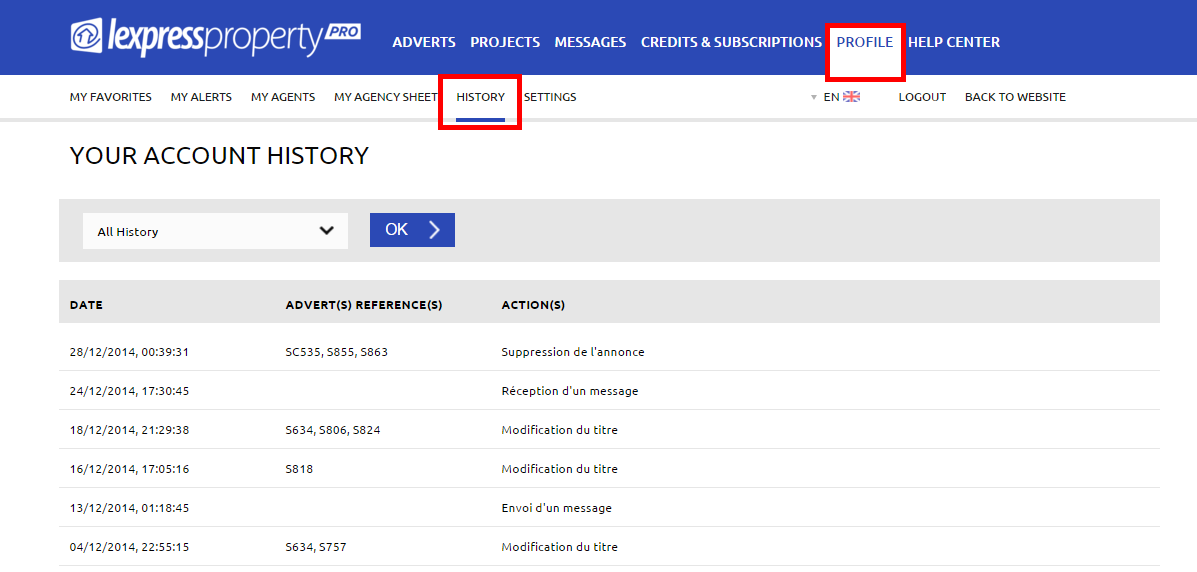
Task: Click the ACTION(S) column header
Action: [533, 305]
